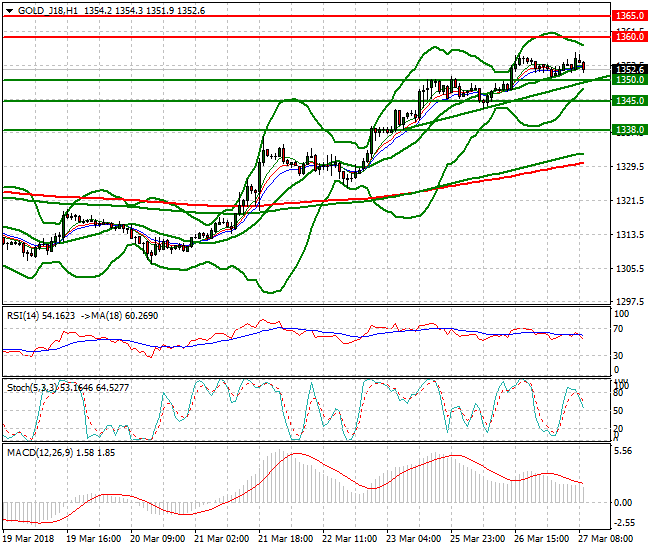Click the MACD scale value 0.00
Screen dimensions: 650x550
click(x=623, y=503)
